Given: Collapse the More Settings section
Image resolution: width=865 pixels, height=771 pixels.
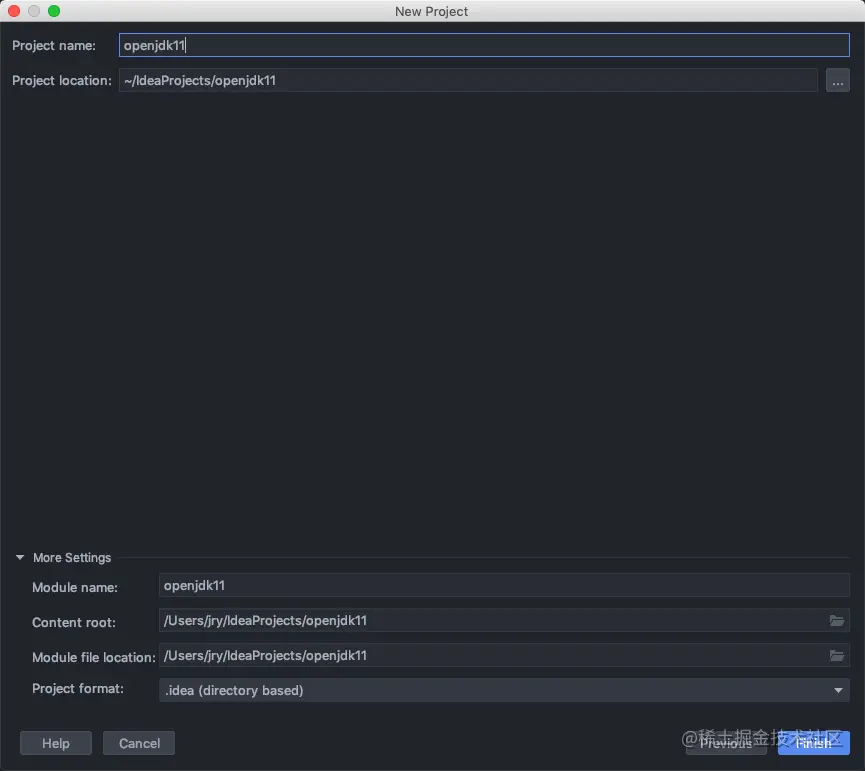Looking at the screenshot, I should [20, 558].
